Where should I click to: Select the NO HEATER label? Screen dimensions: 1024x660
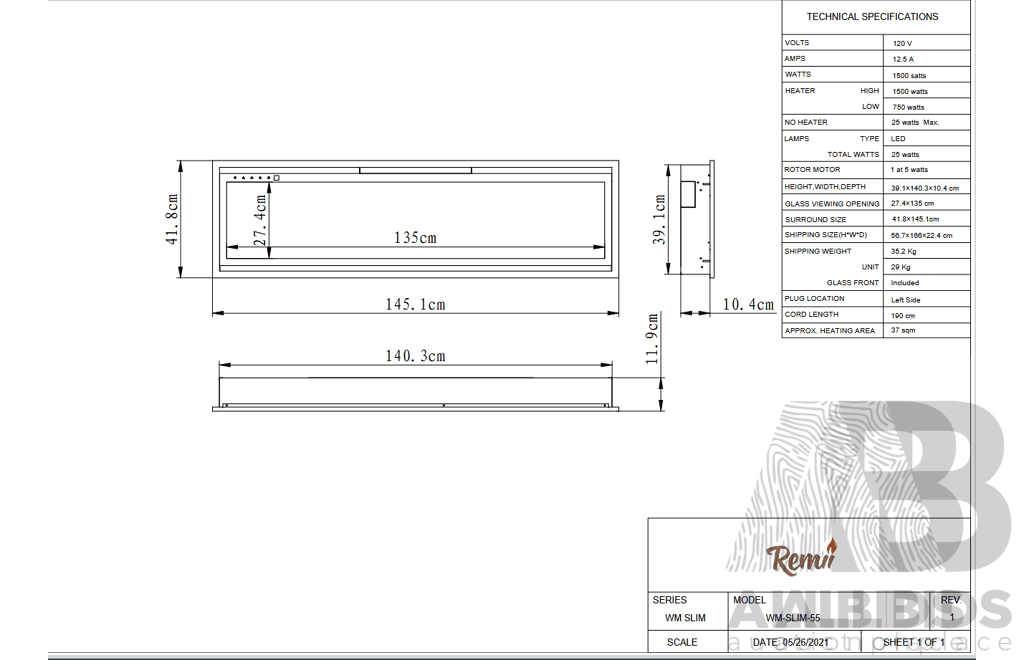[806, 122]
